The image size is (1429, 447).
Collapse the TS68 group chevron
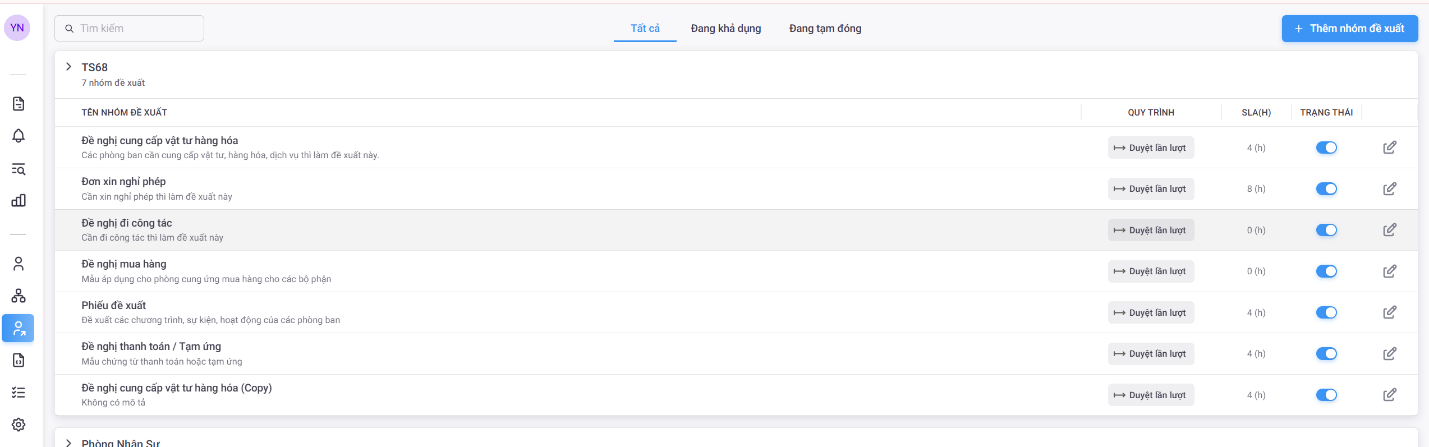(68, 67)
